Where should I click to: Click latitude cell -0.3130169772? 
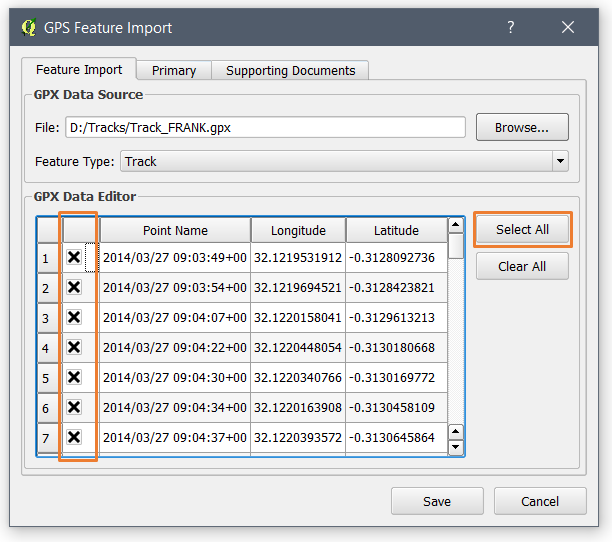coord(397,377)
